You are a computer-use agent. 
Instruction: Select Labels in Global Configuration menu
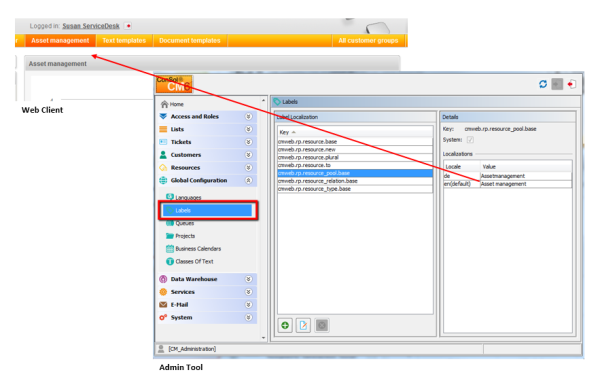[x=207, y=210]
